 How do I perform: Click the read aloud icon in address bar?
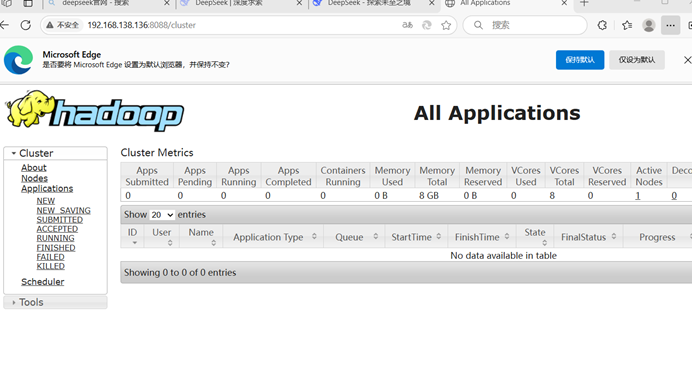coord(407,25)
